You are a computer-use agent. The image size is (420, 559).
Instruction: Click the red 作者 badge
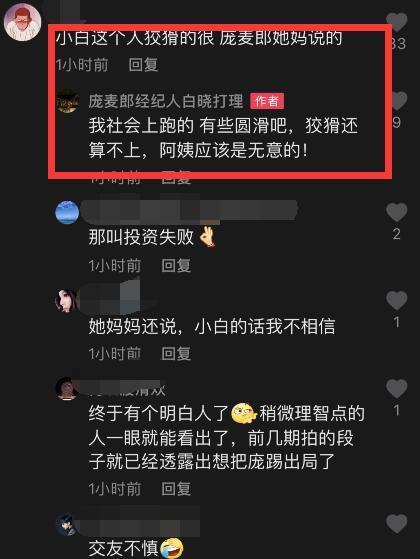[267, 102]
